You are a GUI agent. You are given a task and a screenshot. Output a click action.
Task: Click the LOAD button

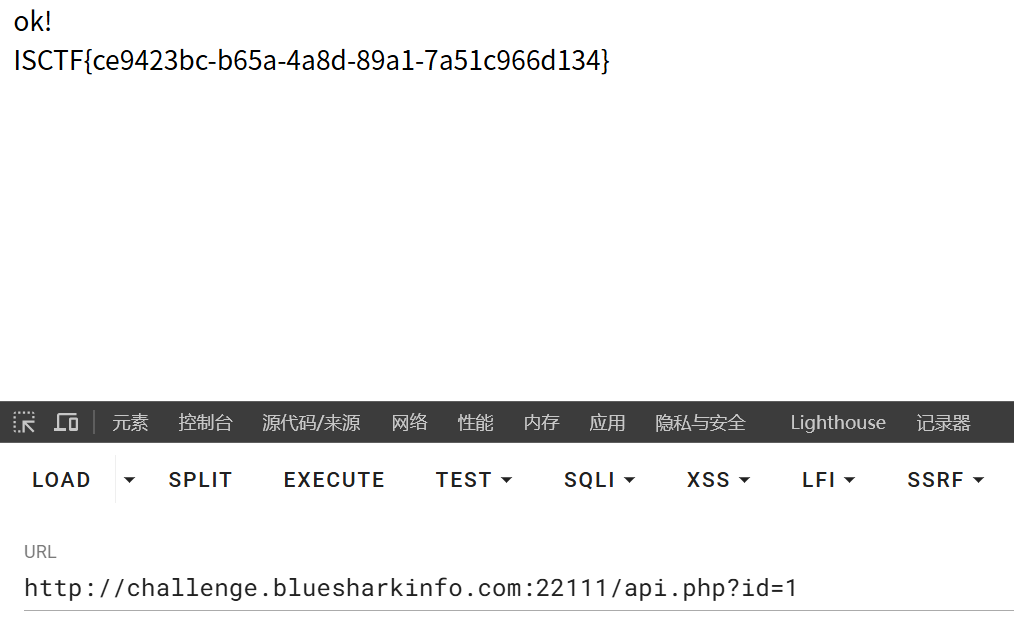(61, 480)
